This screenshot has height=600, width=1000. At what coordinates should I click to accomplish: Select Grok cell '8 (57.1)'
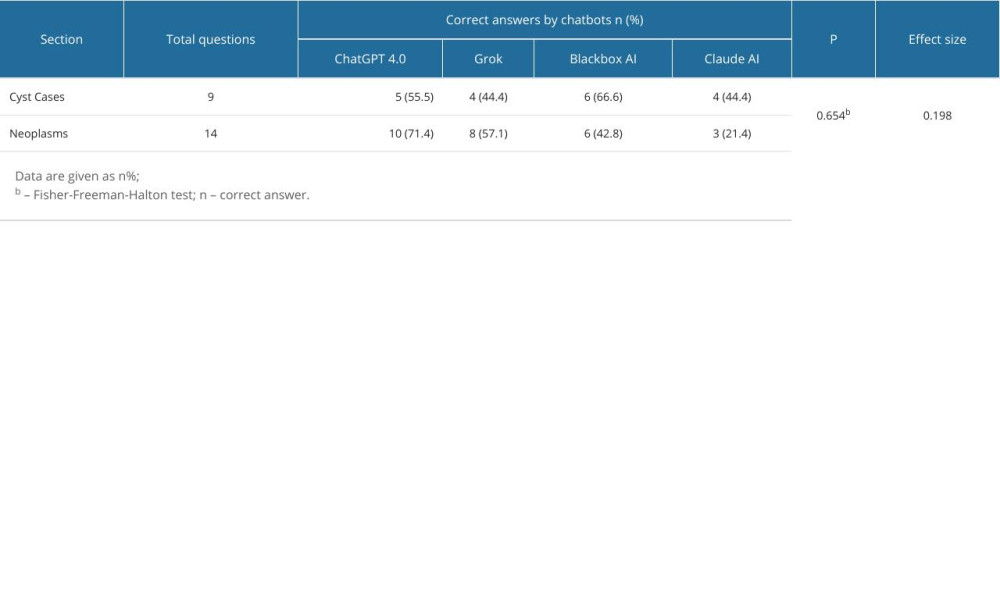coord(488,133)
